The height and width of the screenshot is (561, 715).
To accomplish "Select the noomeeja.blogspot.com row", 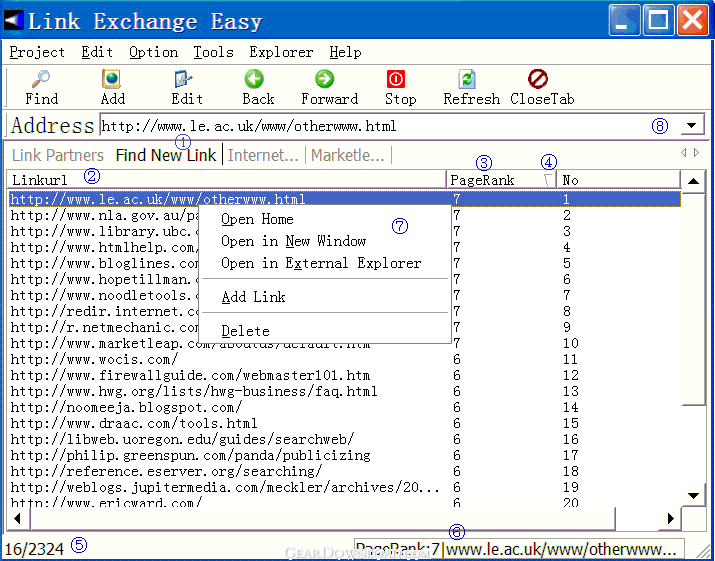I will click(x=345, y=407).
